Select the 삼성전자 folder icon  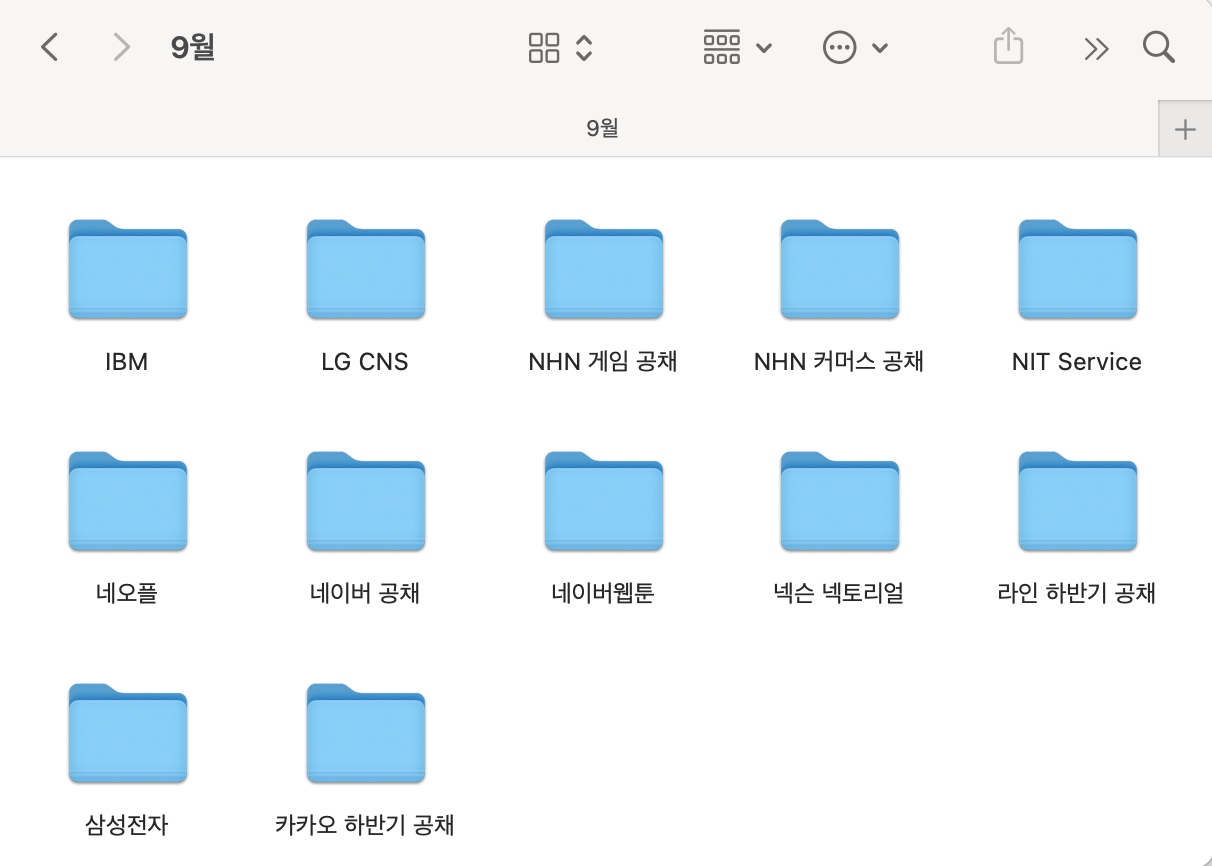[x=128, y=733]
